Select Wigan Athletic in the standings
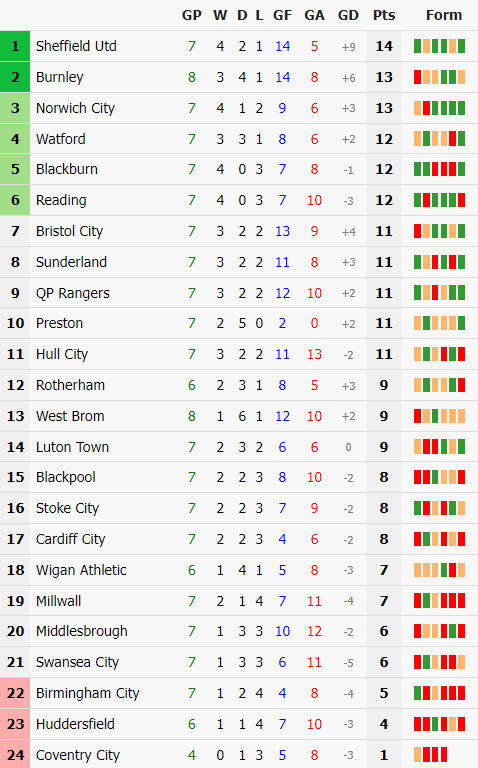 pyautogui.click(x=81, y=570)
